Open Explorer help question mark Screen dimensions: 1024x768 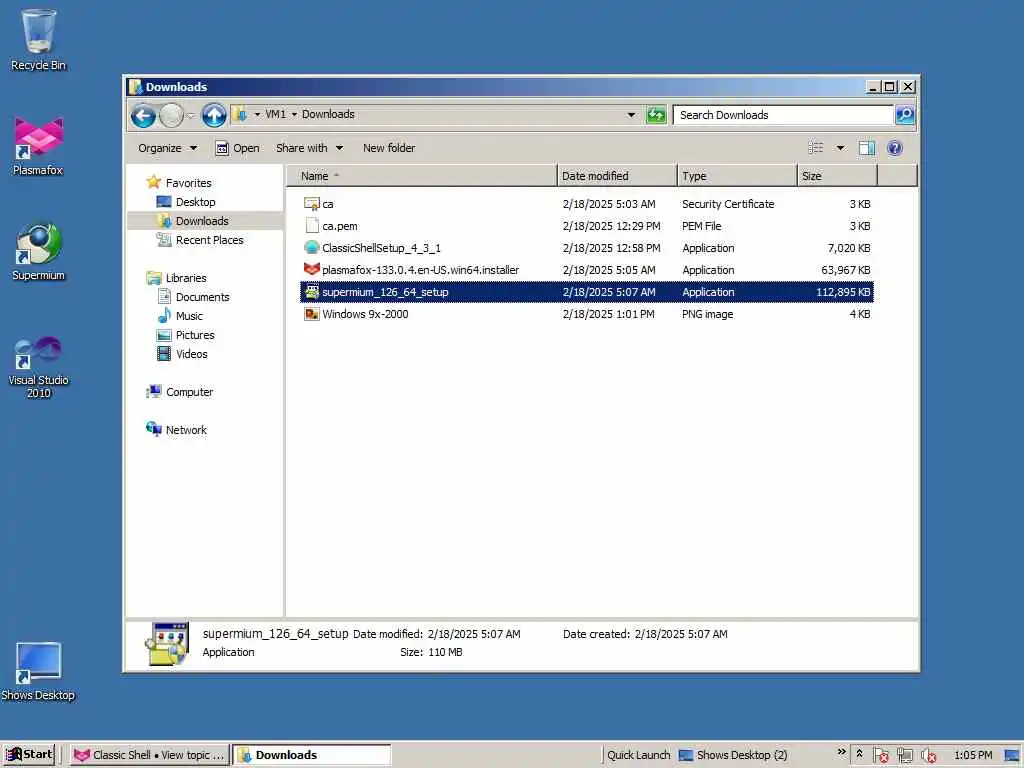tap(895, 148)
